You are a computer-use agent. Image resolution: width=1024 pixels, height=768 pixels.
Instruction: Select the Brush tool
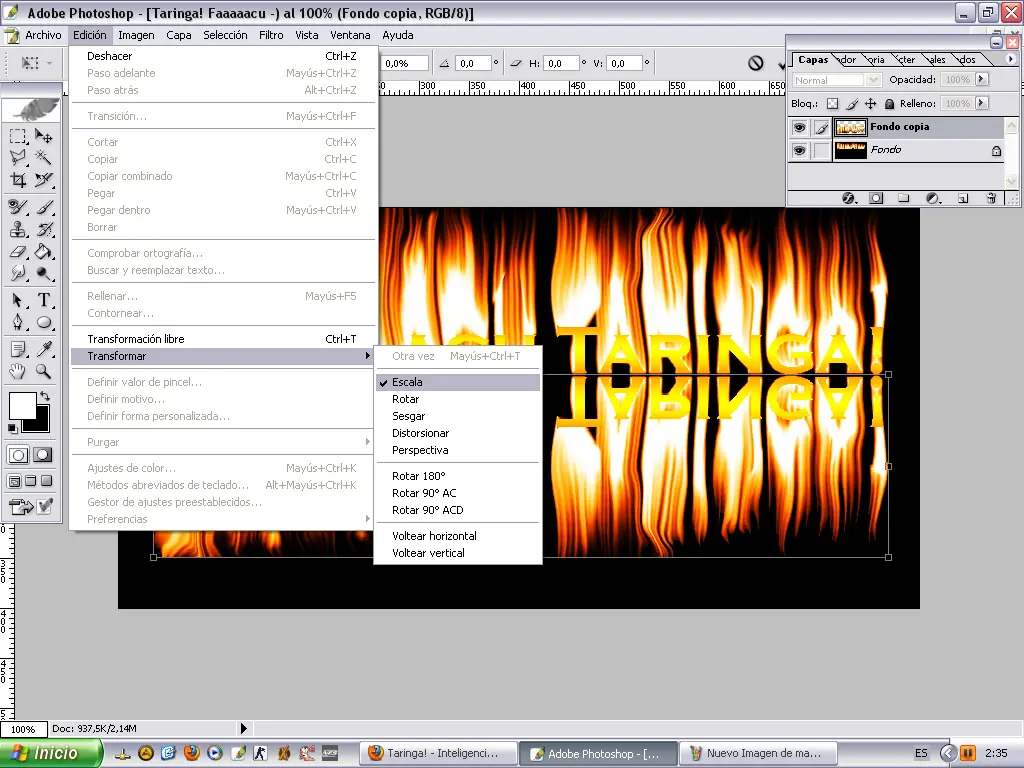(44, 208)
